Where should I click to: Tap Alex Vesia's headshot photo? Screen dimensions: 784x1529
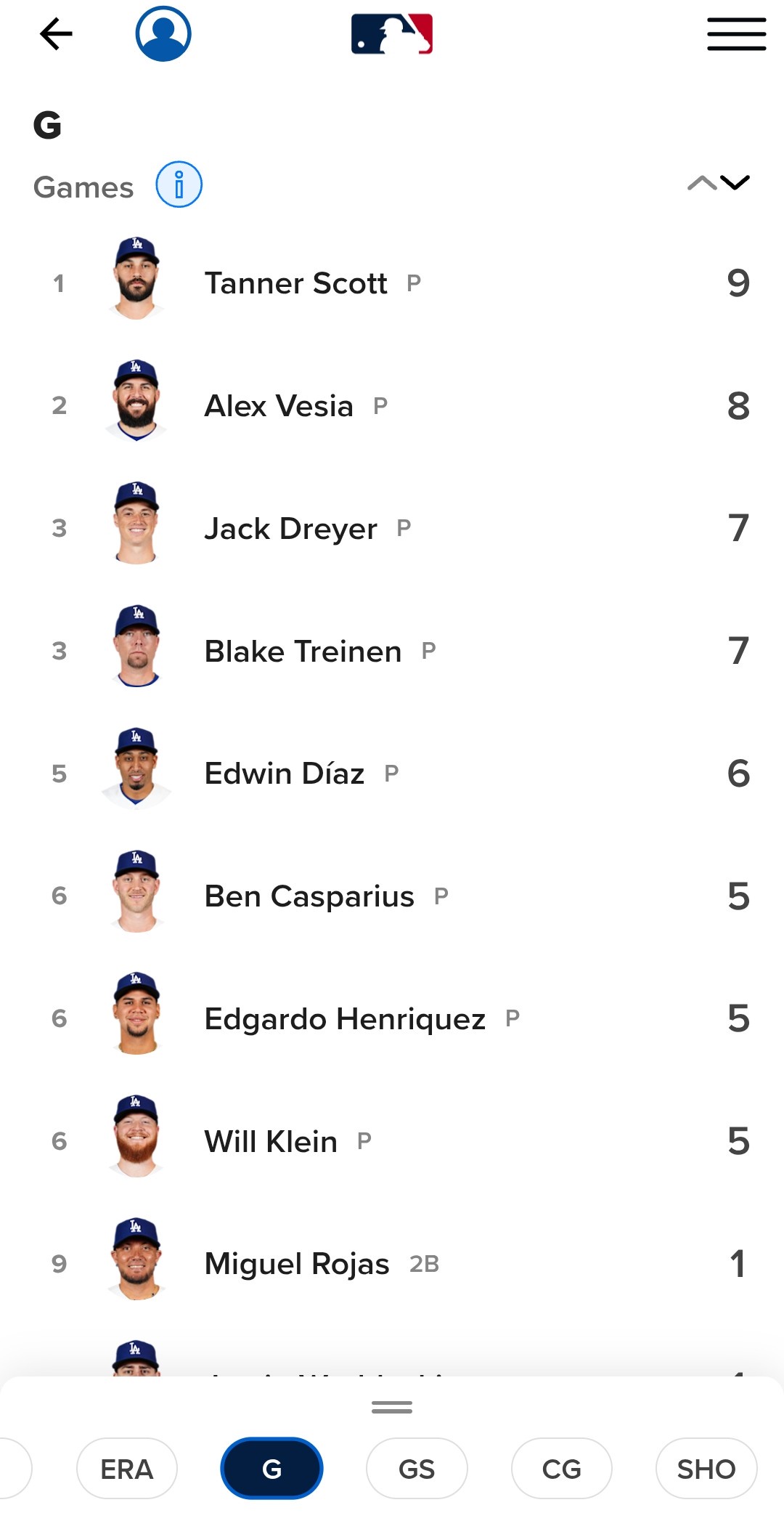pos(136,401)
